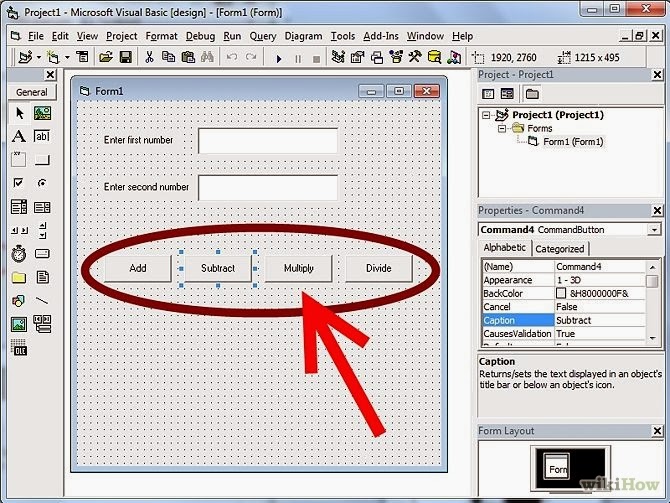Image resolution: width=670 pixels, height=503 pixels.
Task: Select the Pointer tool in the toolbox
Action: tap(19, 113)
